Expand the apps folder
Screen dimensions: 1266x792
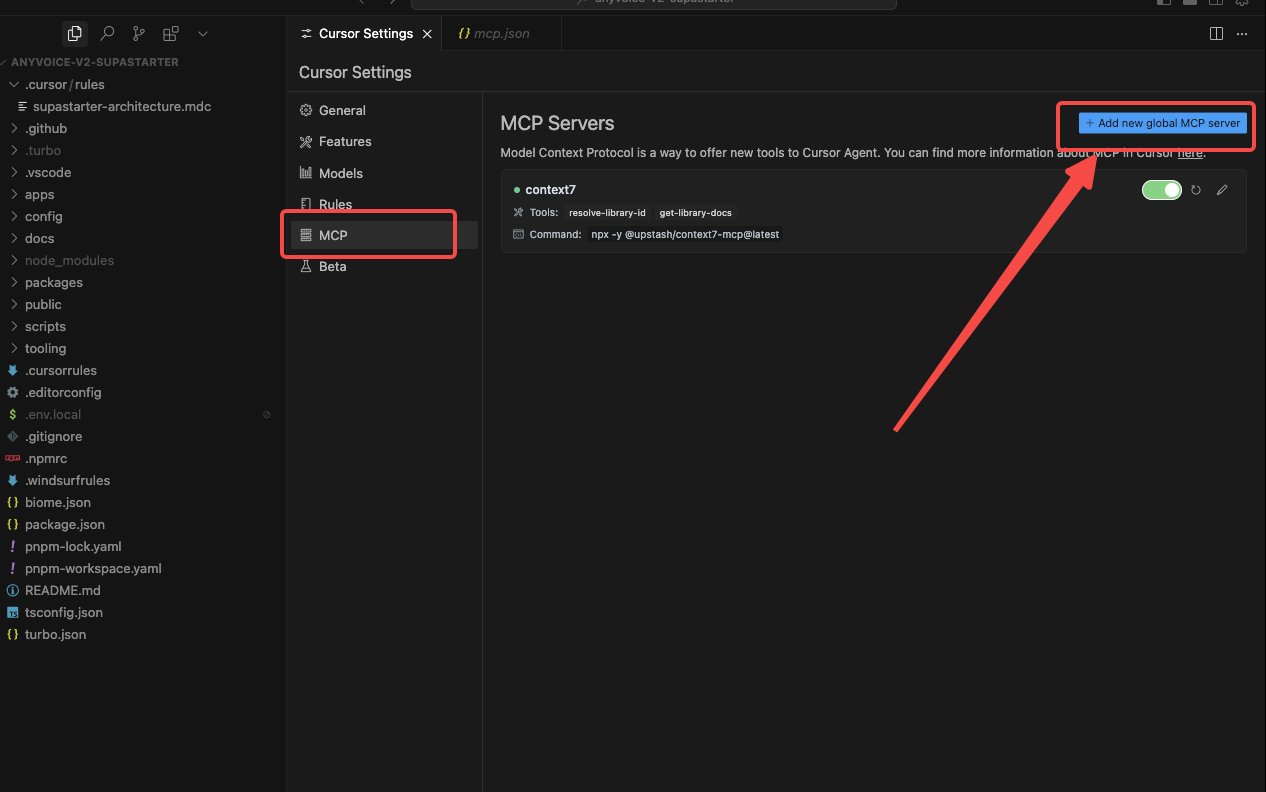coord(40,194)
